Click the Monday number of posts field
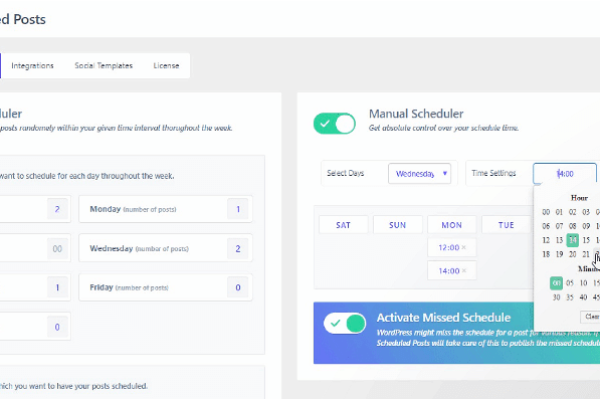Image resolution: width=600 pixels, height=400 pixels. coord(238,209)
